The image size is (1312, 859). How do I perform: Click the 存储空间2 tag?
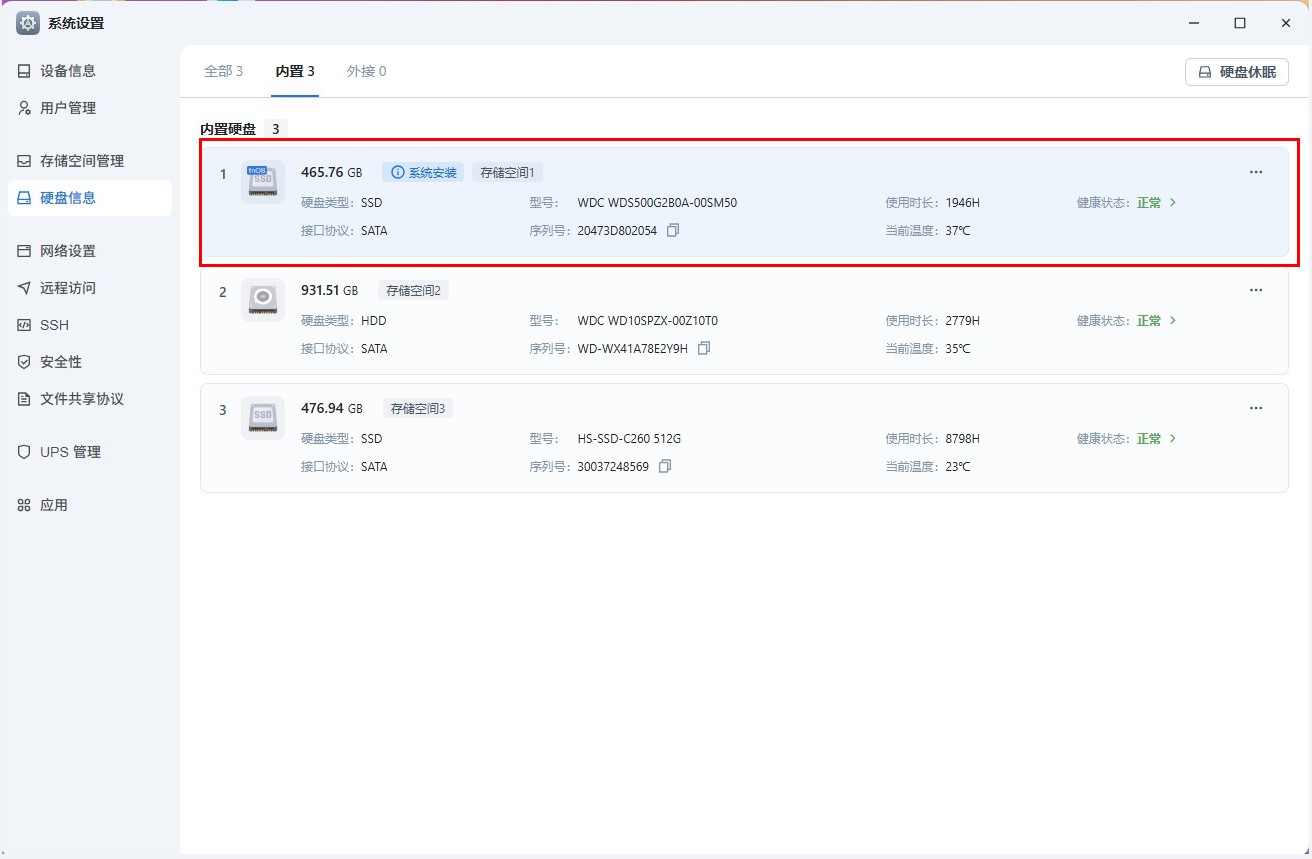coord(413,290)
